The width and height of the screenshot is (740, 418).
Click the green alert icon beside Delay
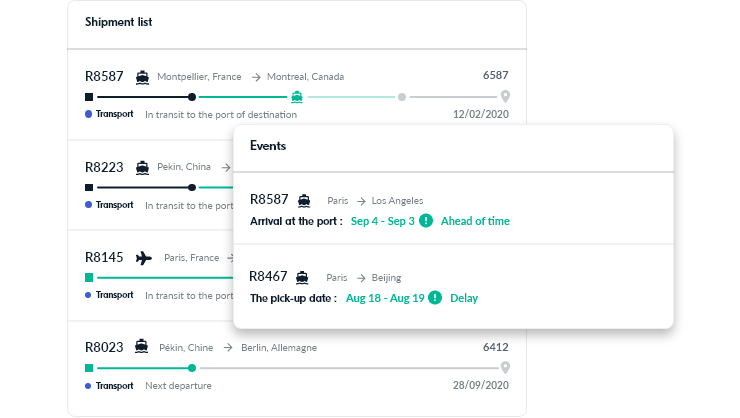[x=435, y=298]
